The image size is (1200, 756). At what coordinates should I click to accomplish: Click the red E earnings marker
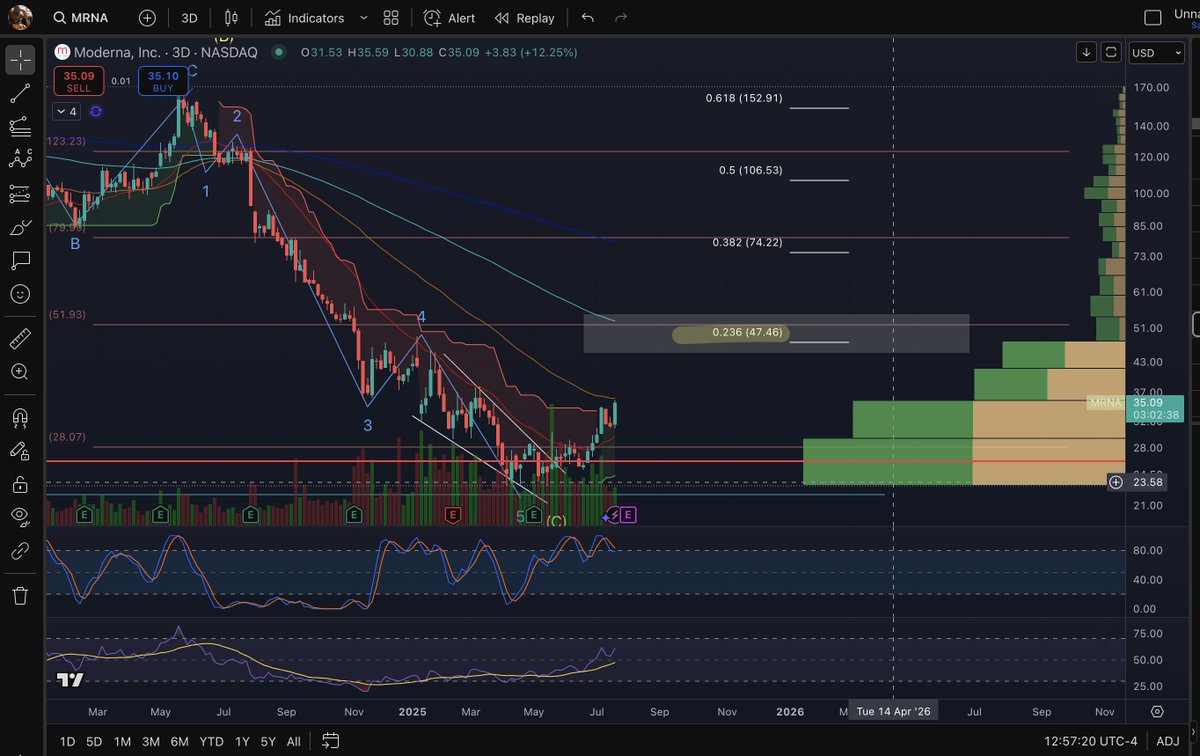(452, 514)
